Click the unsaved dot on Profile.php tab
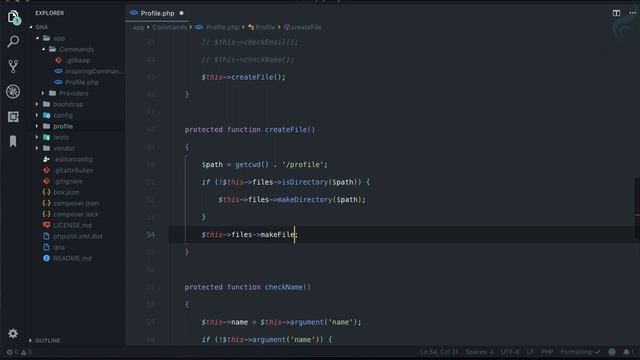The image size is (640, 360). tap(182, 13)
